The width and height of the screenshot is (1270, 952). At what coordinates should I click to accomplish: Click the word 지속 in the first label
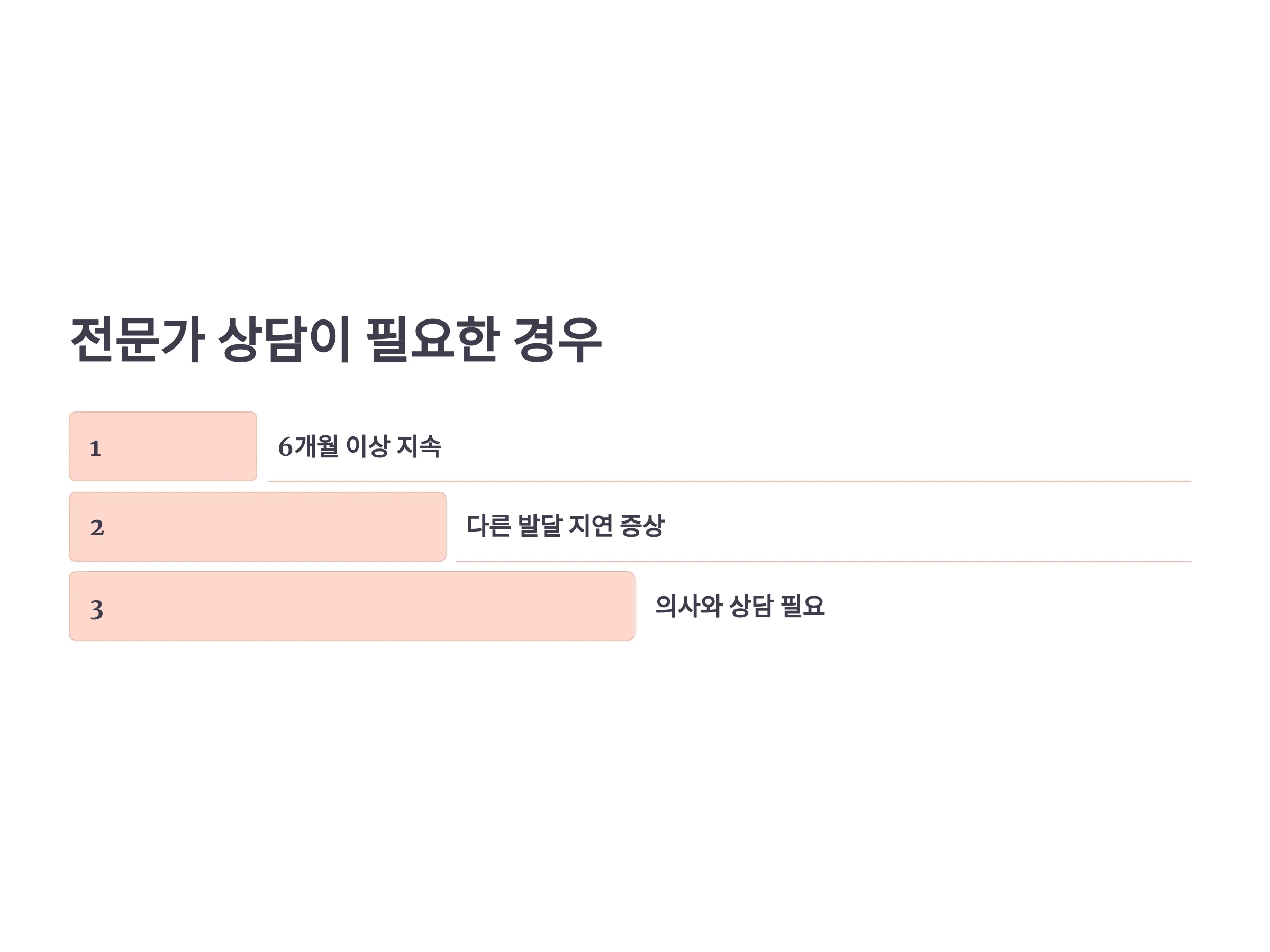coord(419,446)
